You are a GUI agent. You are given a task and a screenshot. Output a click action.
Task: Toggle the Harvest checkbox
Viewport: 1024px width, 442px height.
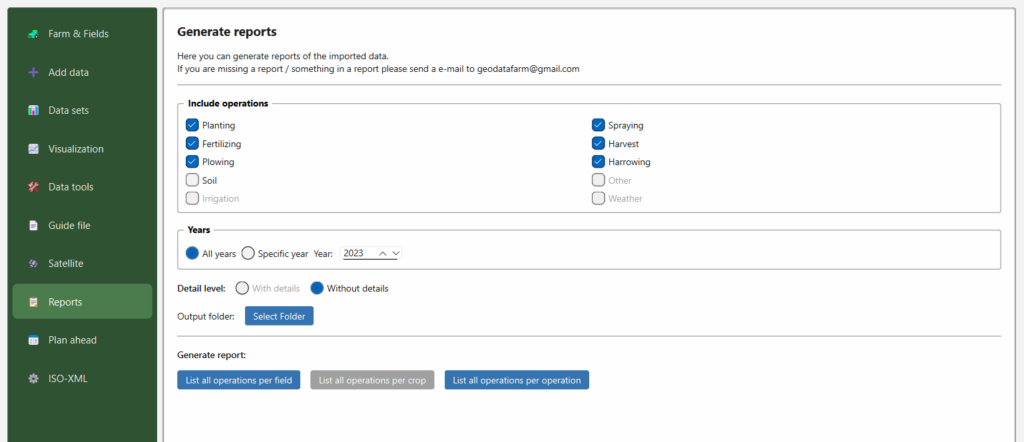click(x=598, y=143)
